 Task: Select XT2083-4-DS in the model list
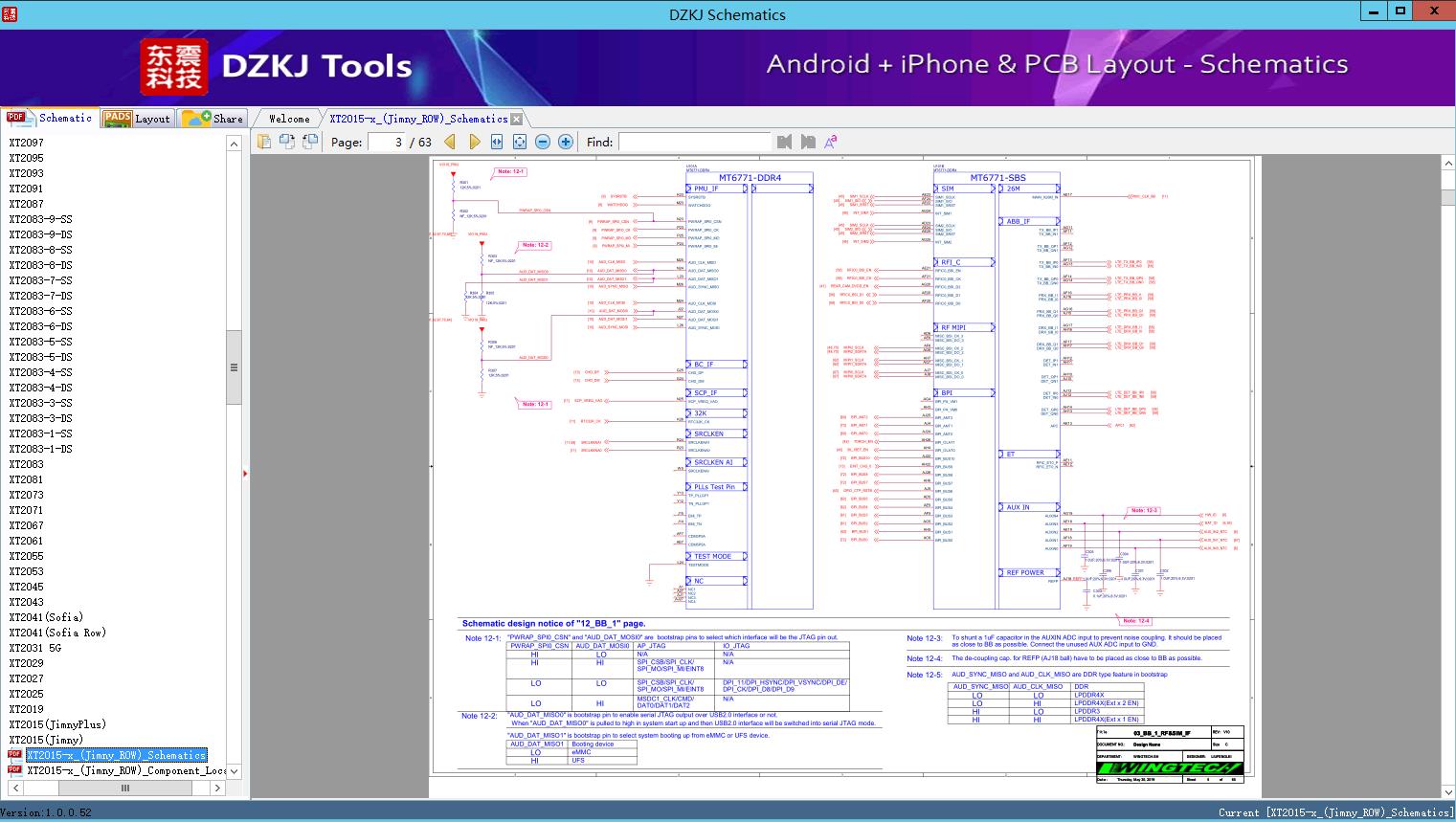click(x=41, y=388)
